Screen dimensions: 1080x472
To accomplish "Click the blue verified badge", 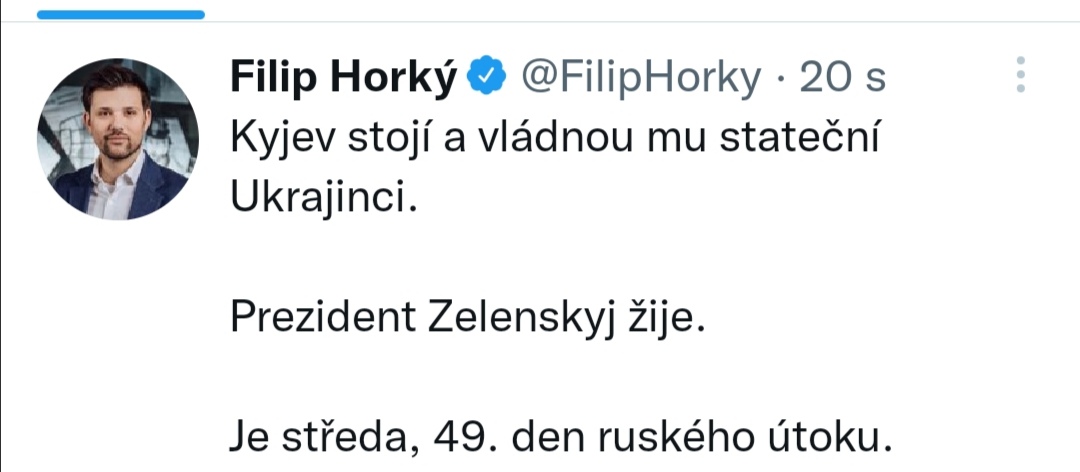I will 489,77.
